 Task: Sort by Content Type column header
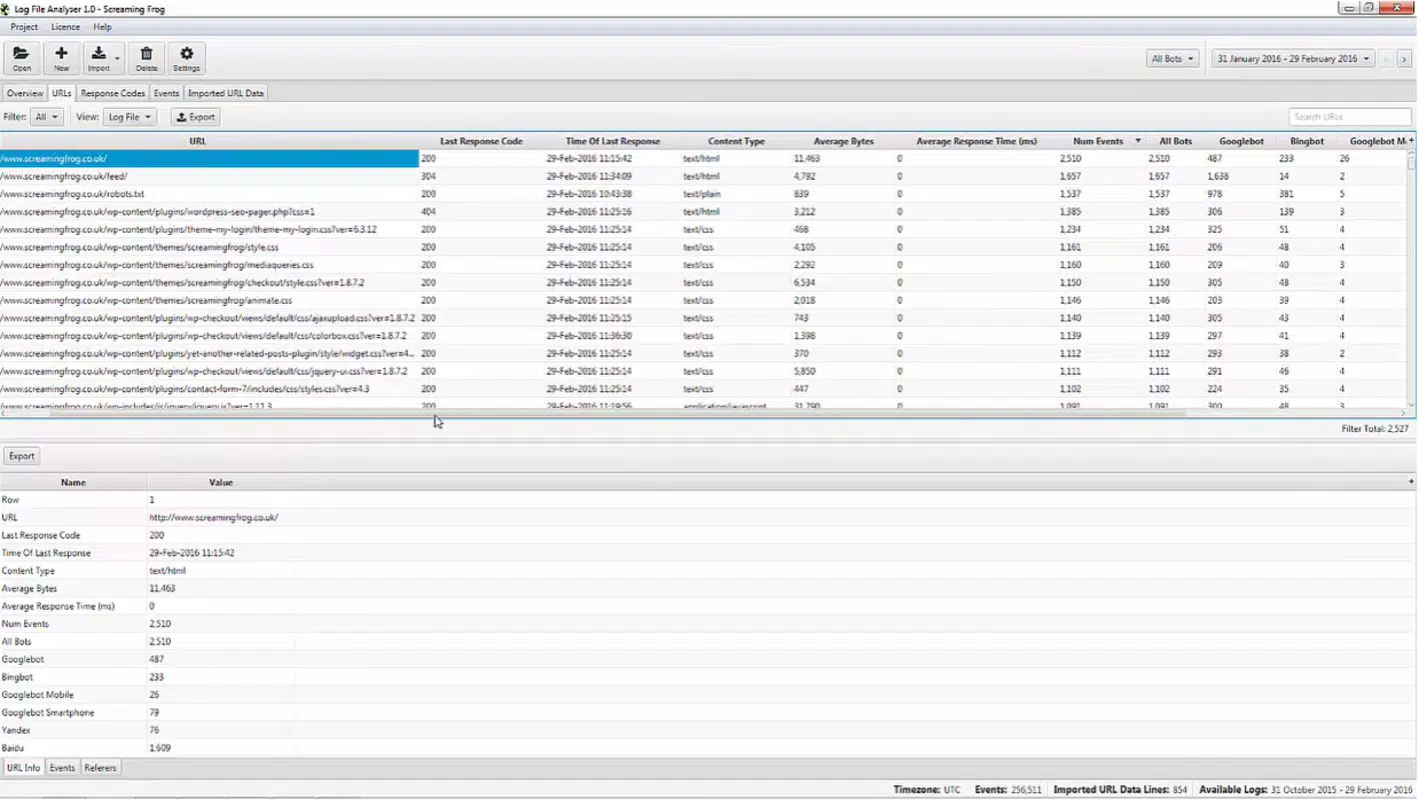(736, 141)
